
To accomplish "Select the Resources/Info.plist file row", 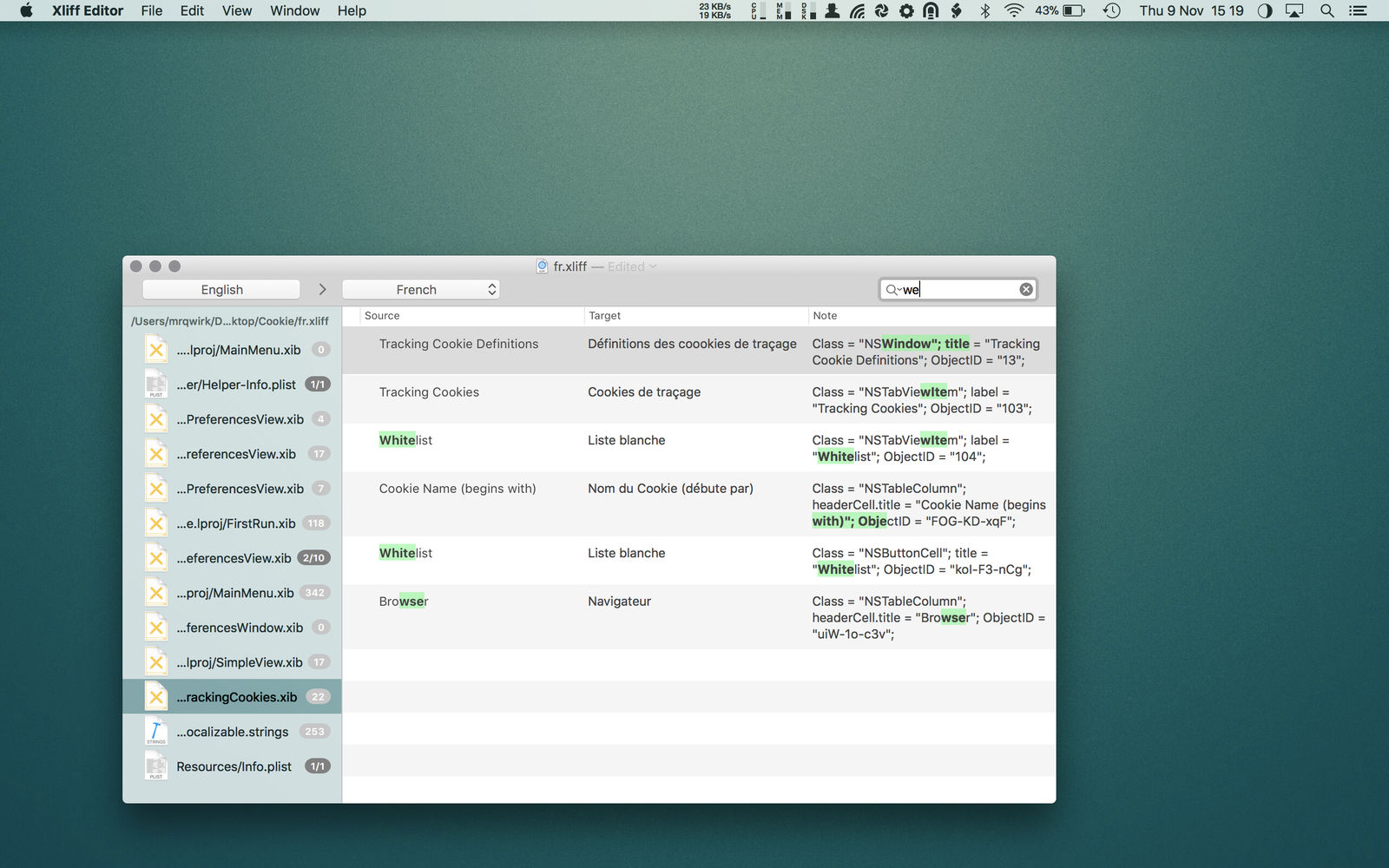I will click(x=232, y=766).
